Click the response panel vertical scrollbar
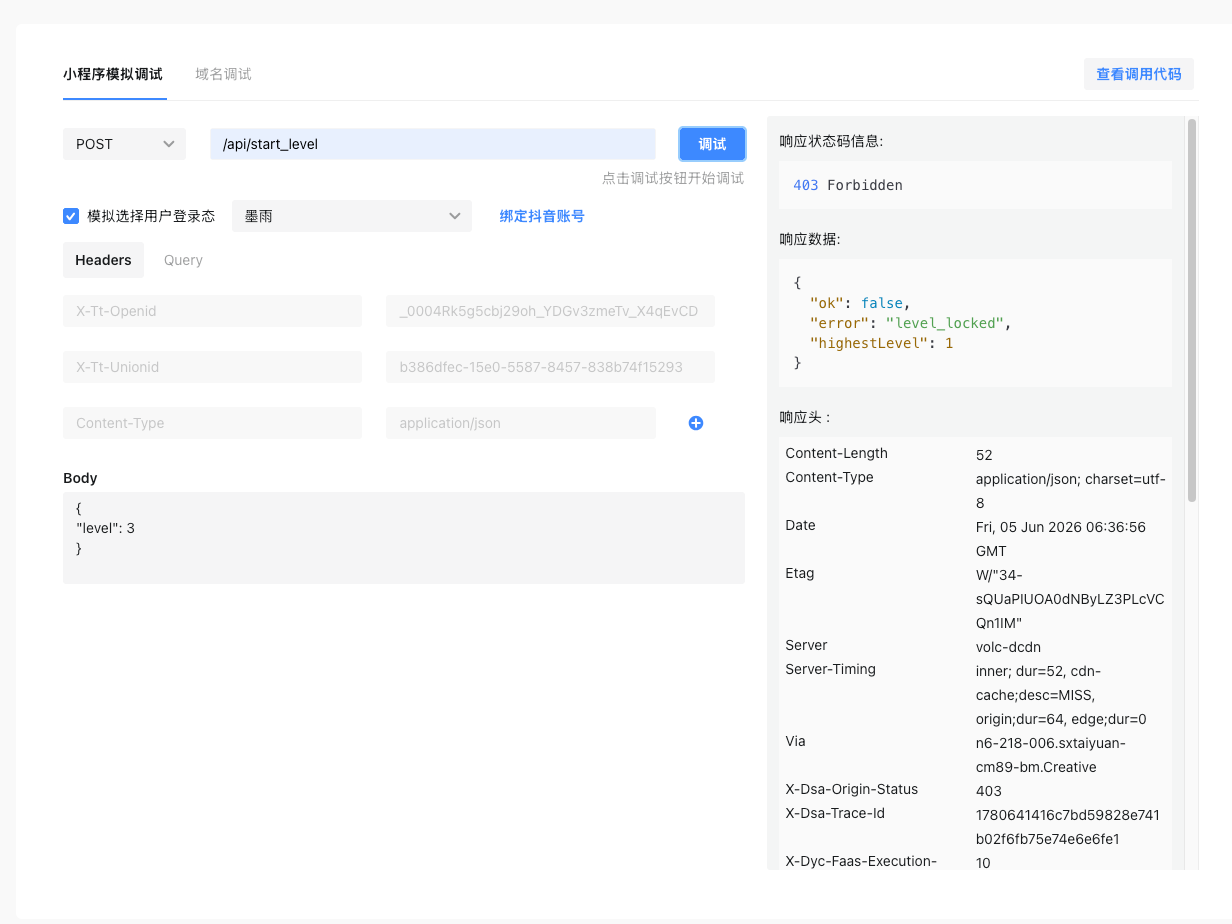 click(1191, 310)
